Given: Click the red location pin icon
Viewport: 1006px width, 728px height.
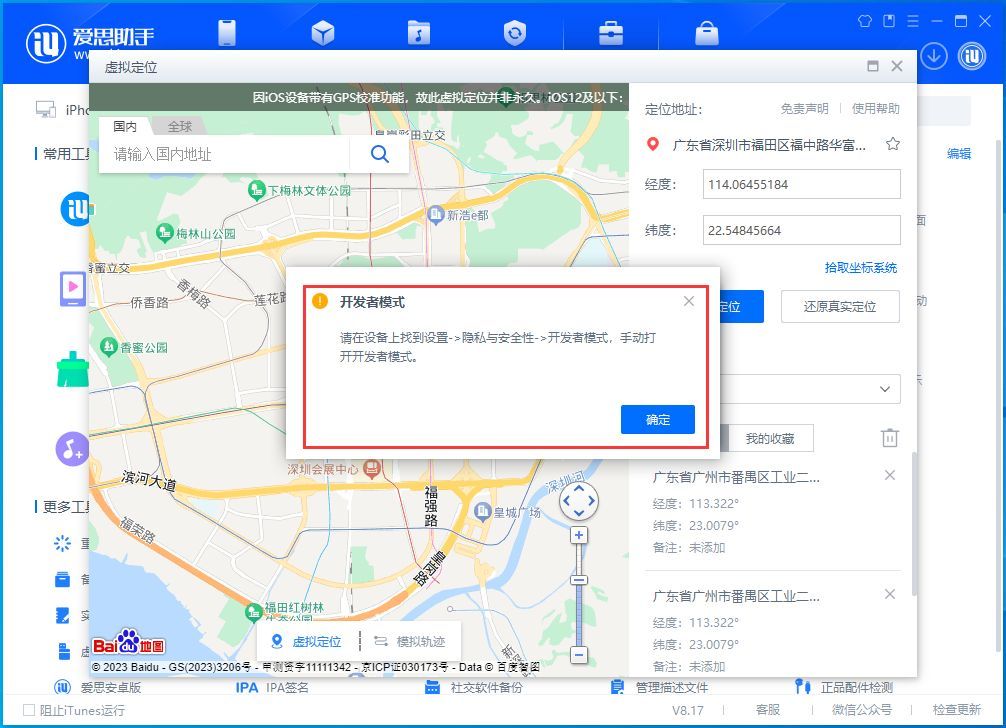Looking at the screenshot, I should [653, 144].
